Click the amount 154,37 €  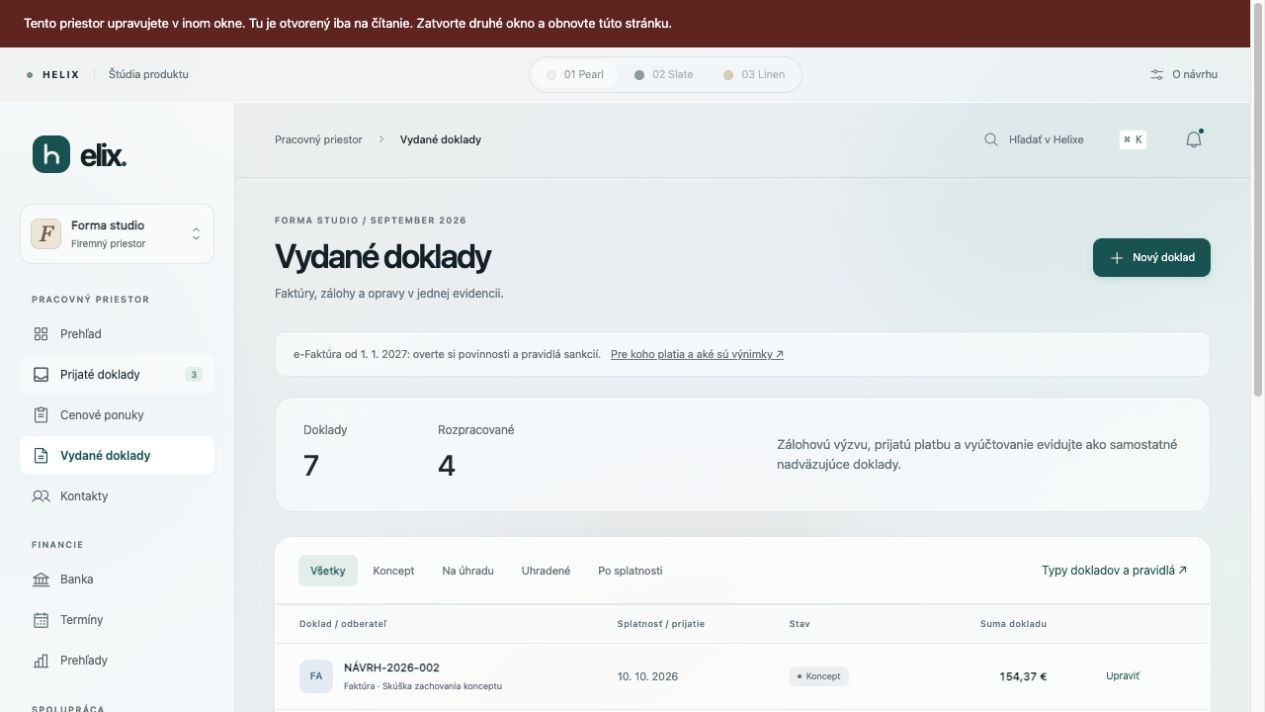tap(1023, 677)
